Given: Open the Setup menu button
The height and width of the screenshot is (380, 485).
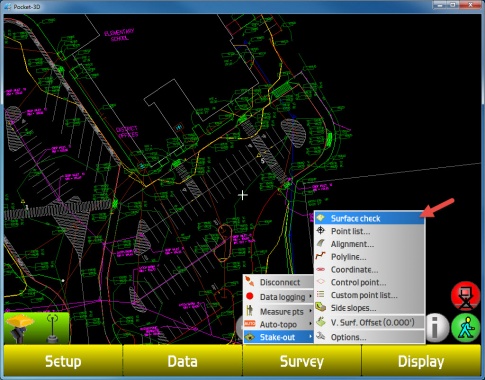Looking at the screenshot, I should pos(63,361).
